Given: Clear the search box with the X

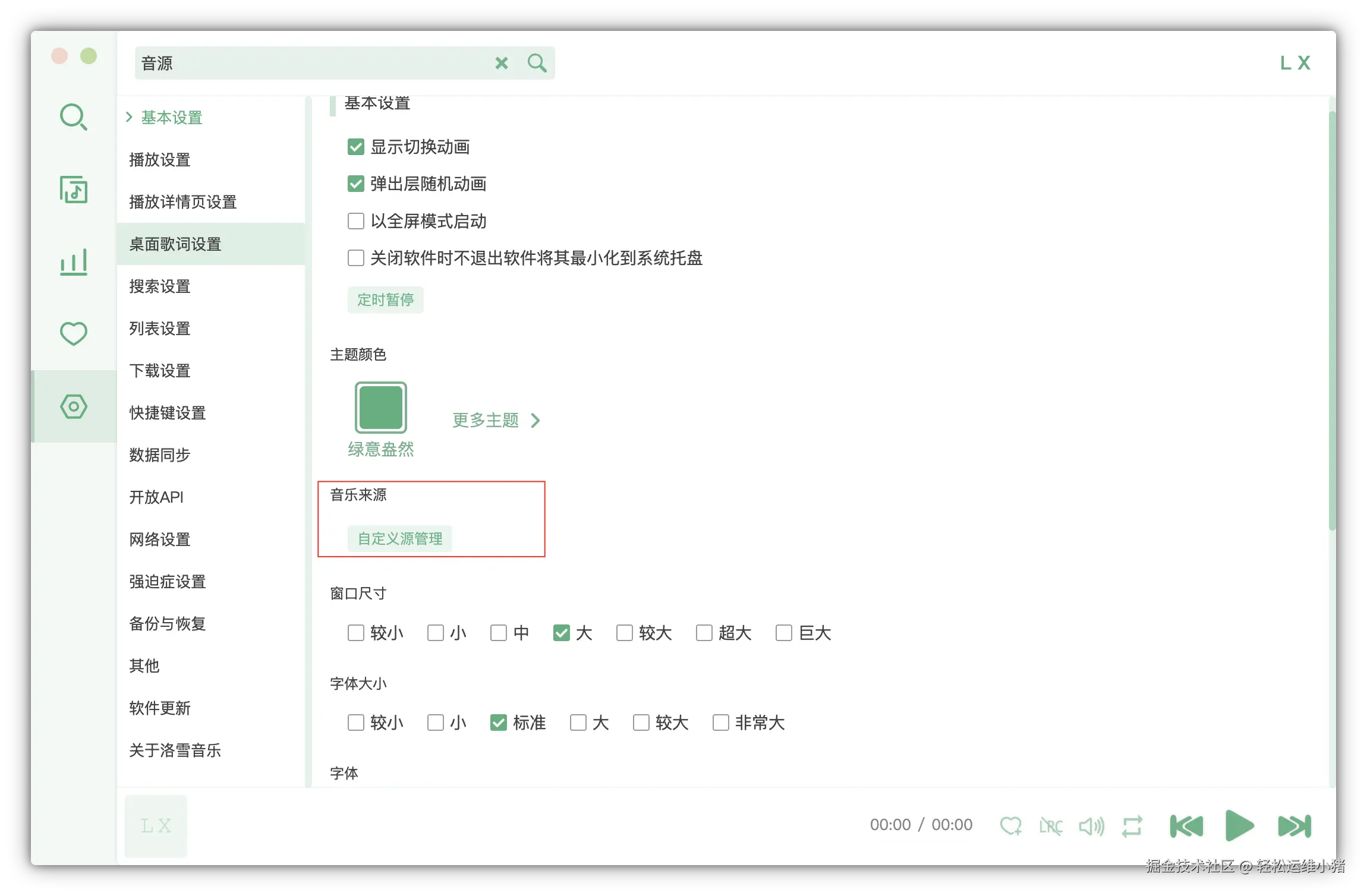Looking at the screenshot, I should click(x=502, y=62).
